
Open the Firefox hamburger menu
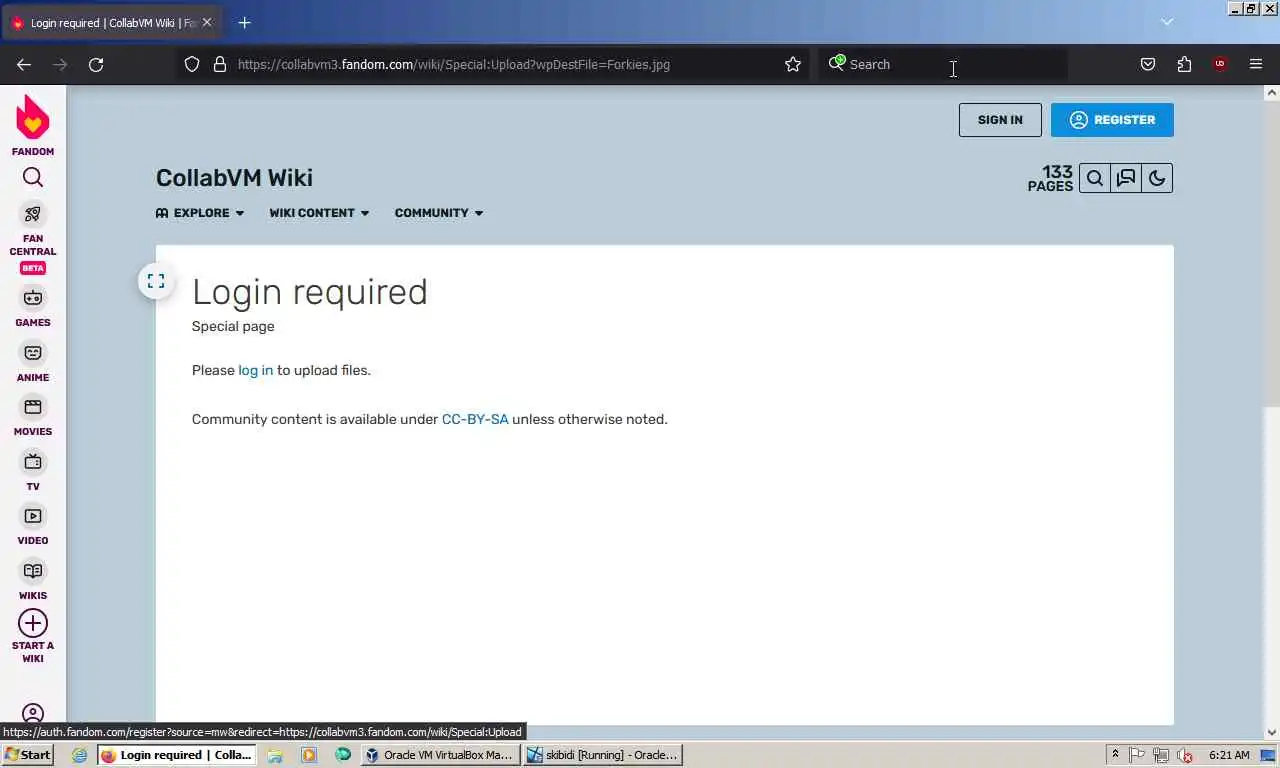[x=1256, y=64]
